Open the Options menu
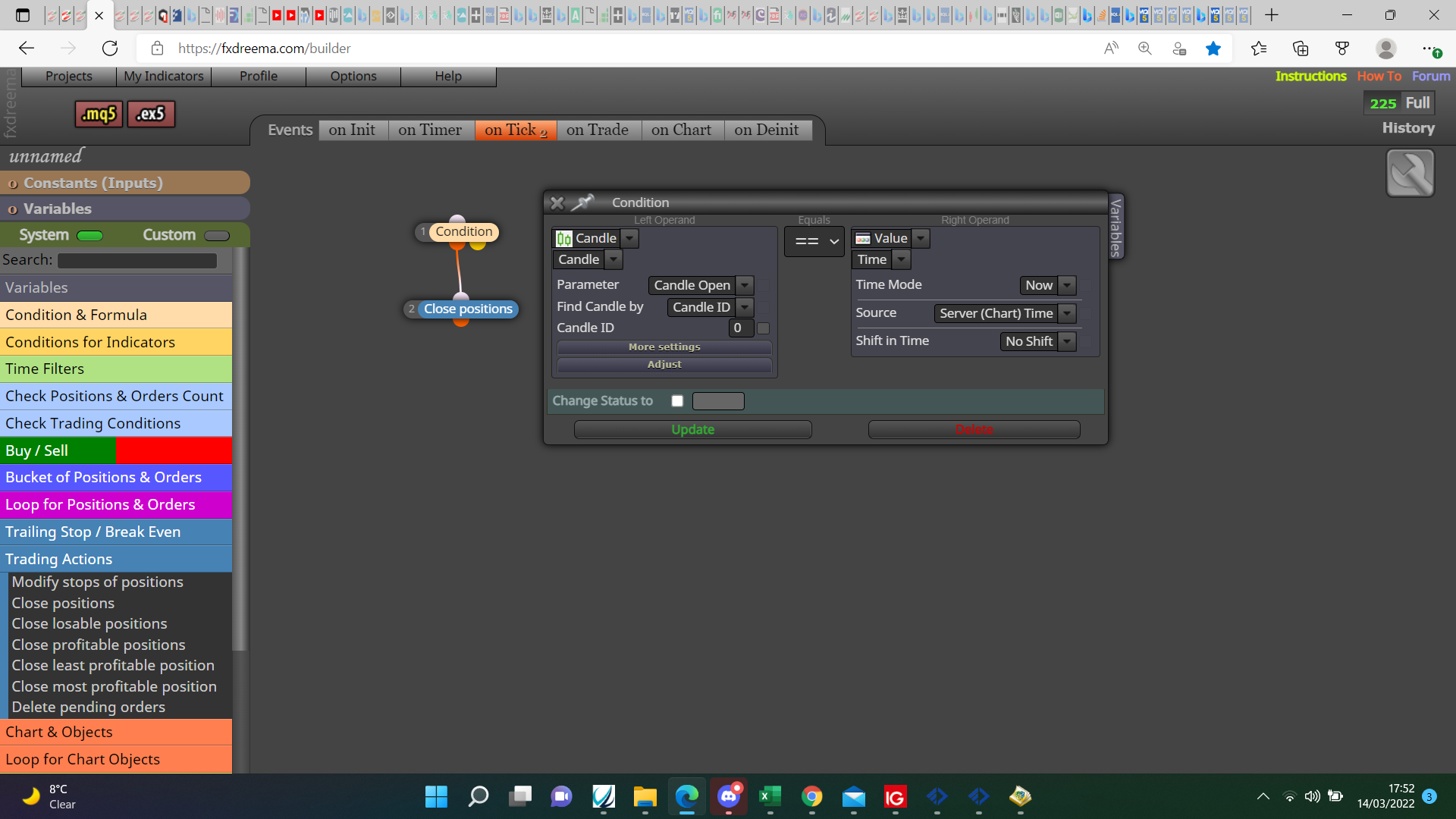Screen dimensions: 1456x819 (x=353, y=76)
